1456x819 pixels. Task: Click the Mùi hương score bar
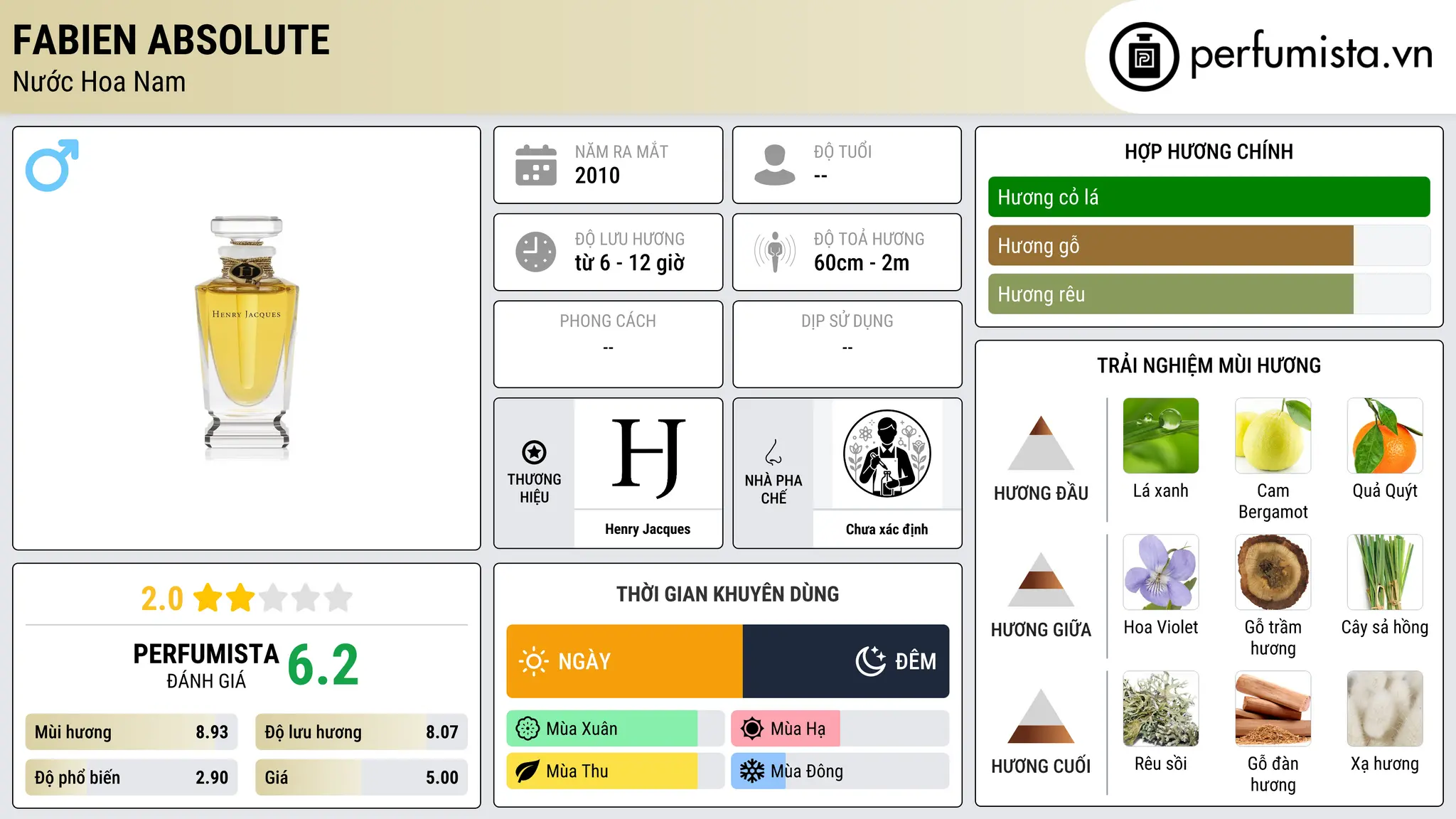[x=132, y=732]
